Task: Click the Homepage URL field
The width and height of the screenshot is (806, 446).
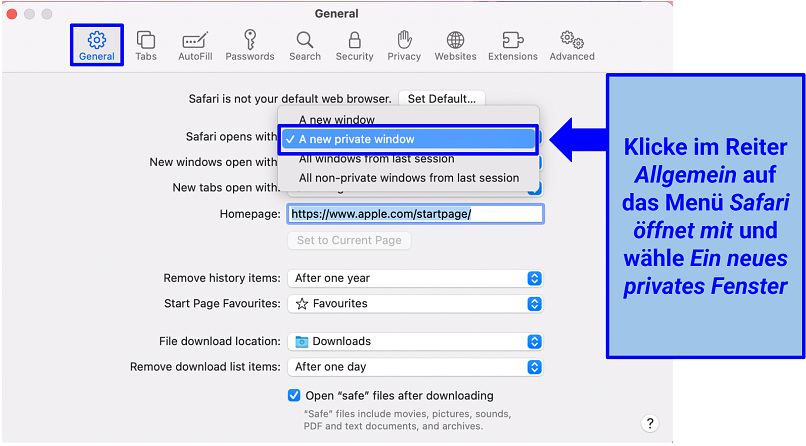Action: (415, 214)
